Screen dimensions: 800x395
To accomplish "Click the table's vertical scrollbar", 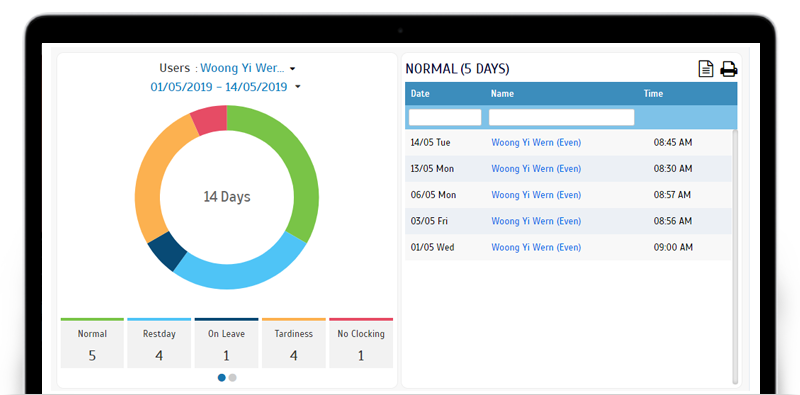I will pos(735,256).
